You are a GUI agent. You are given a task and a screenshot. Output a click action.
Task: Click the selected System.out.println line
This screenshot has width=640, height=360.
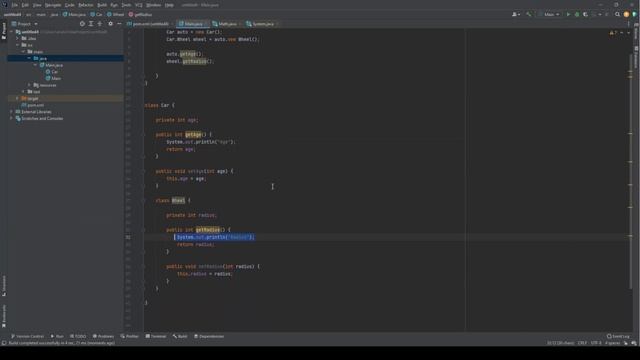pos(215,237)
